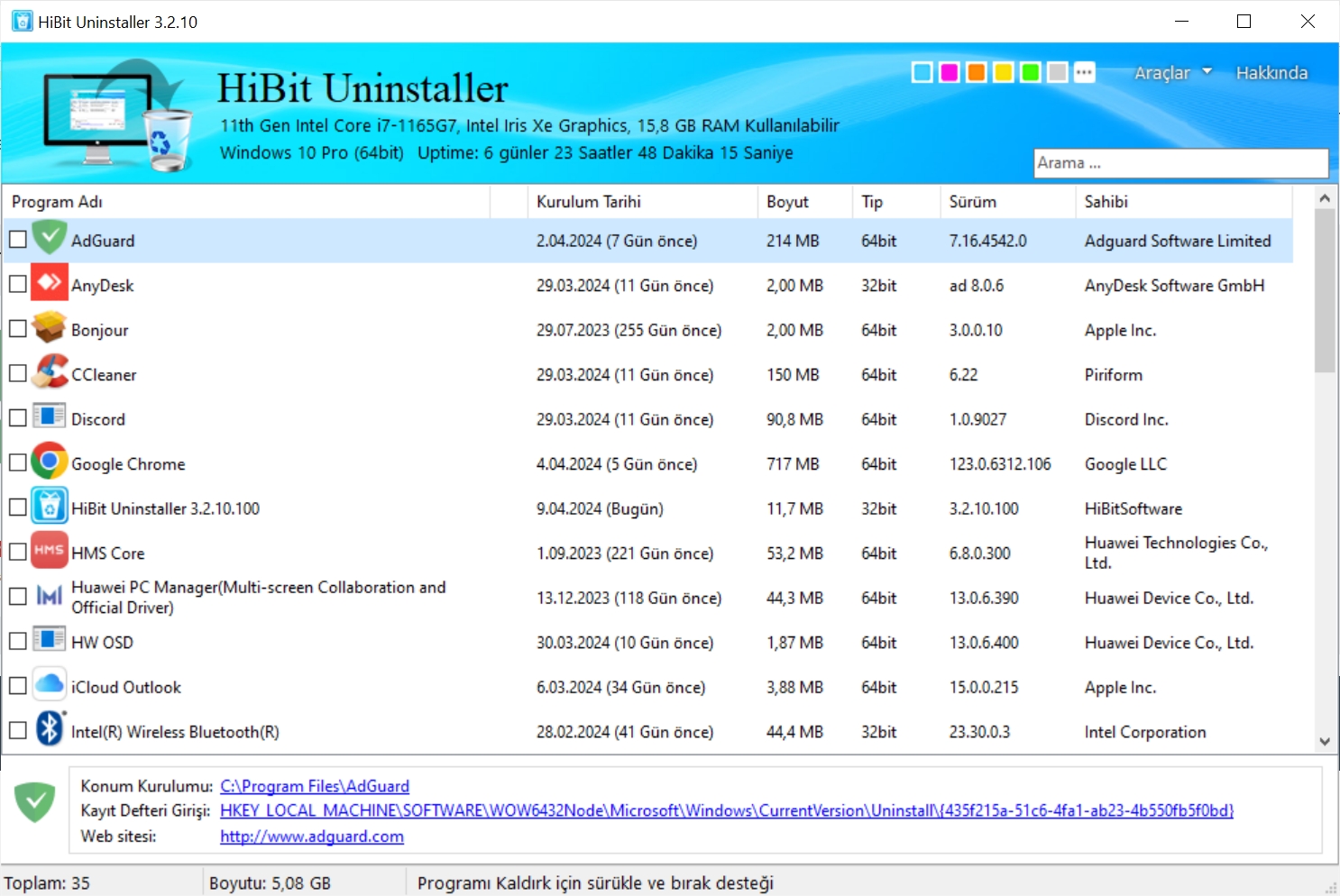Select the Google Chrome program name
Screen dimensions: 1340x896
coord(128,463)
